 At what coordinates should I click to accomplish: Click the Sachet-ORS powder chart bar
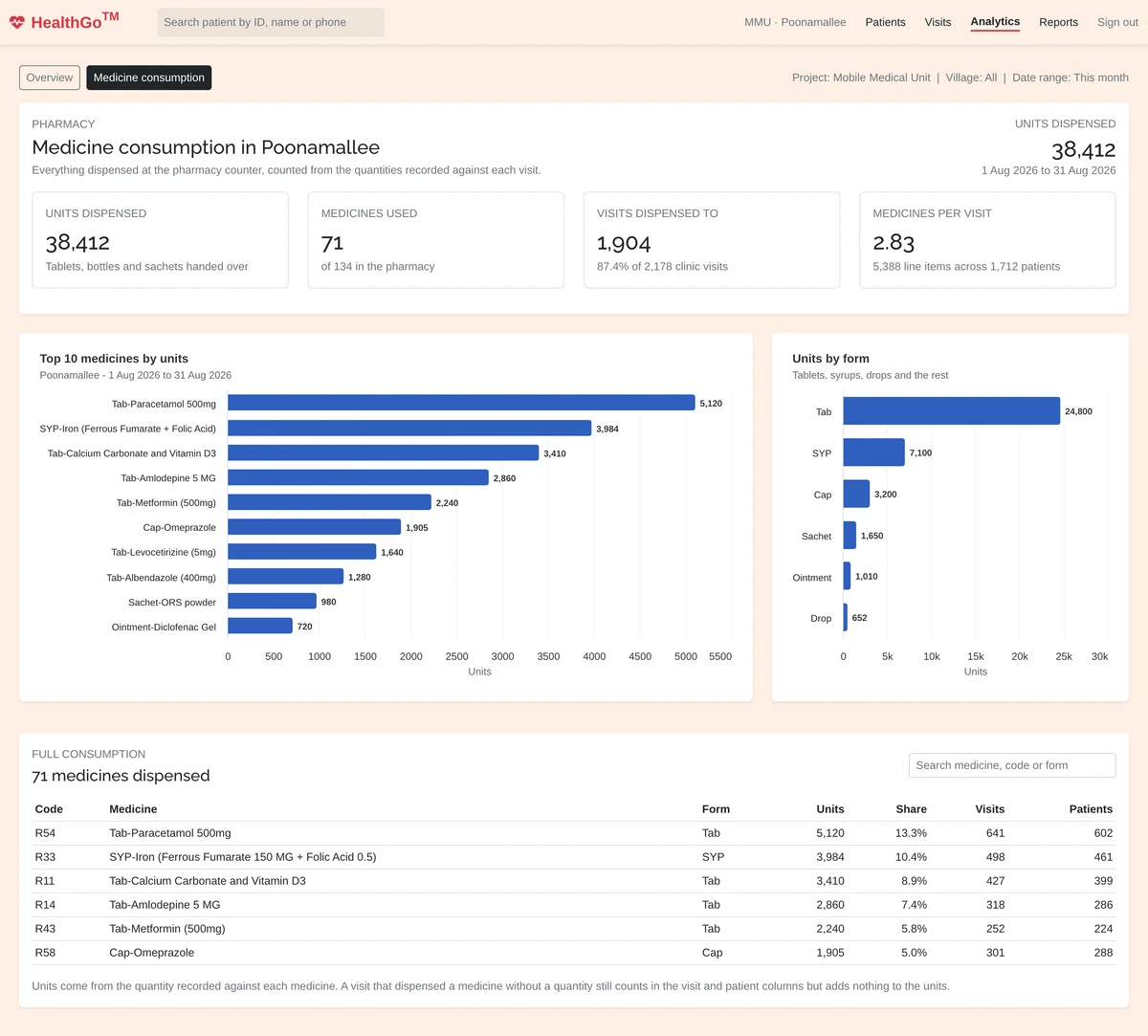pyautogui.click(x=272, y=601)
